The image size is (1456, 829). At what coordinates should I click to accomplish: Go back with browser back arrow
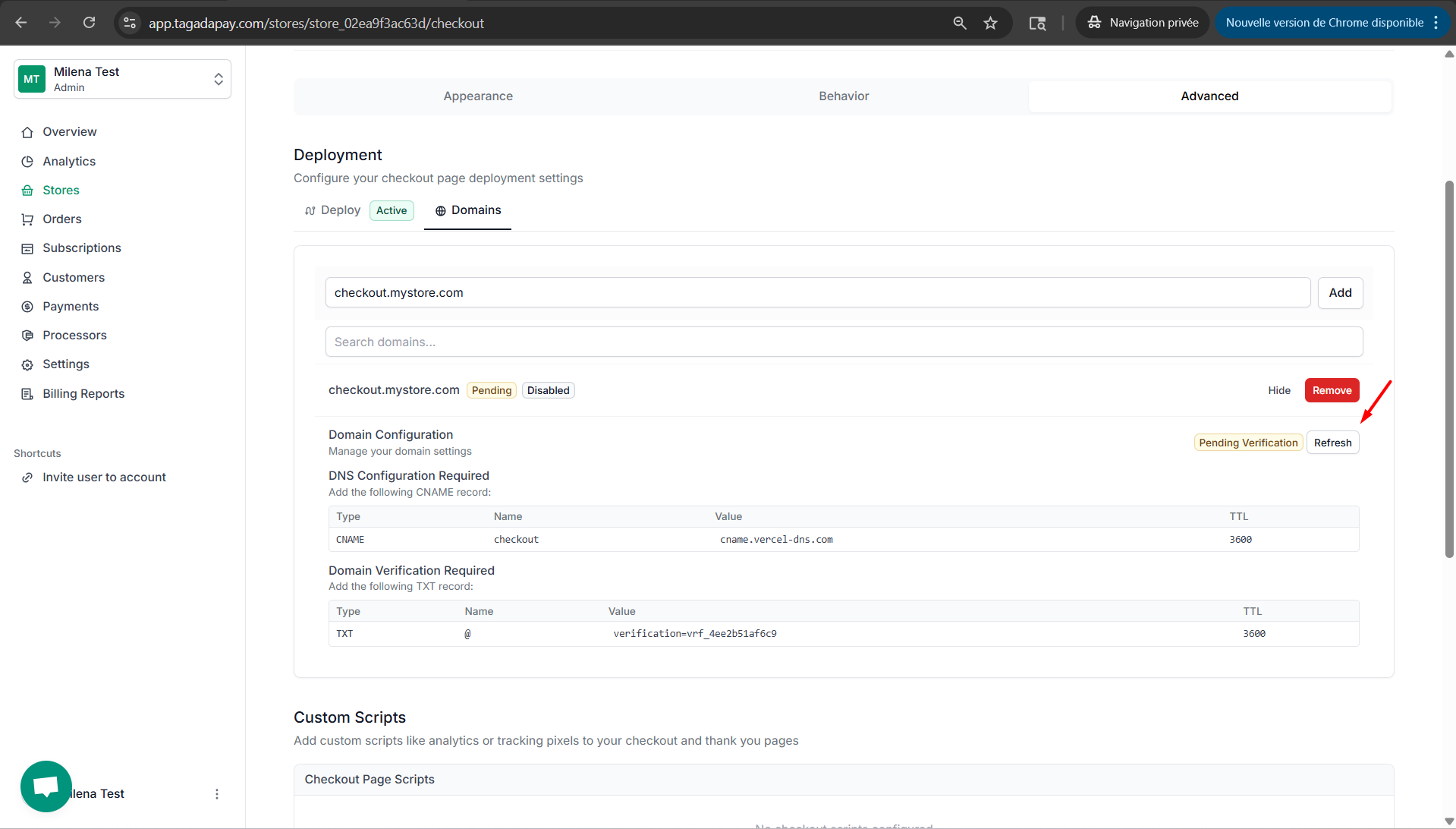coord(21,23)
